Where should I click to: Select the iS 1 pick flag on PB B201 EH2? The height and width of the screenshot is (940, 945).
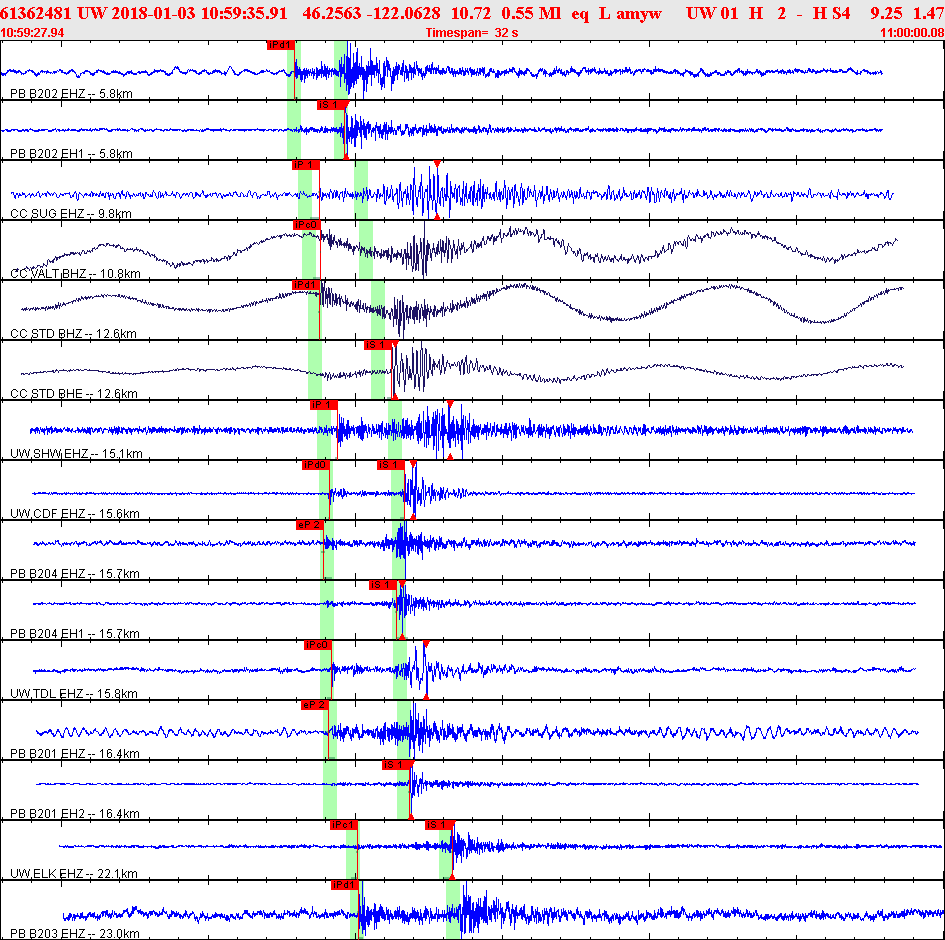(x=395, y=765)
